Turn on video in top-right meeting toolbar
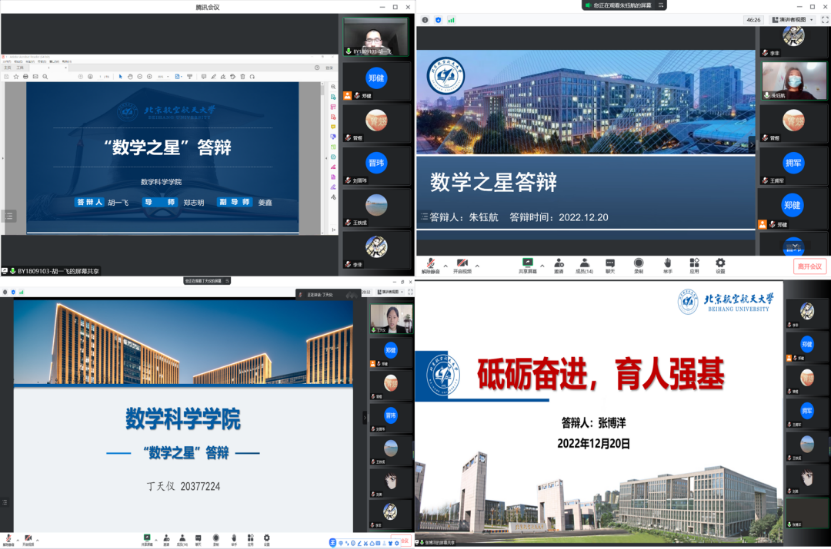831x549 pixels. coord(461,264)
